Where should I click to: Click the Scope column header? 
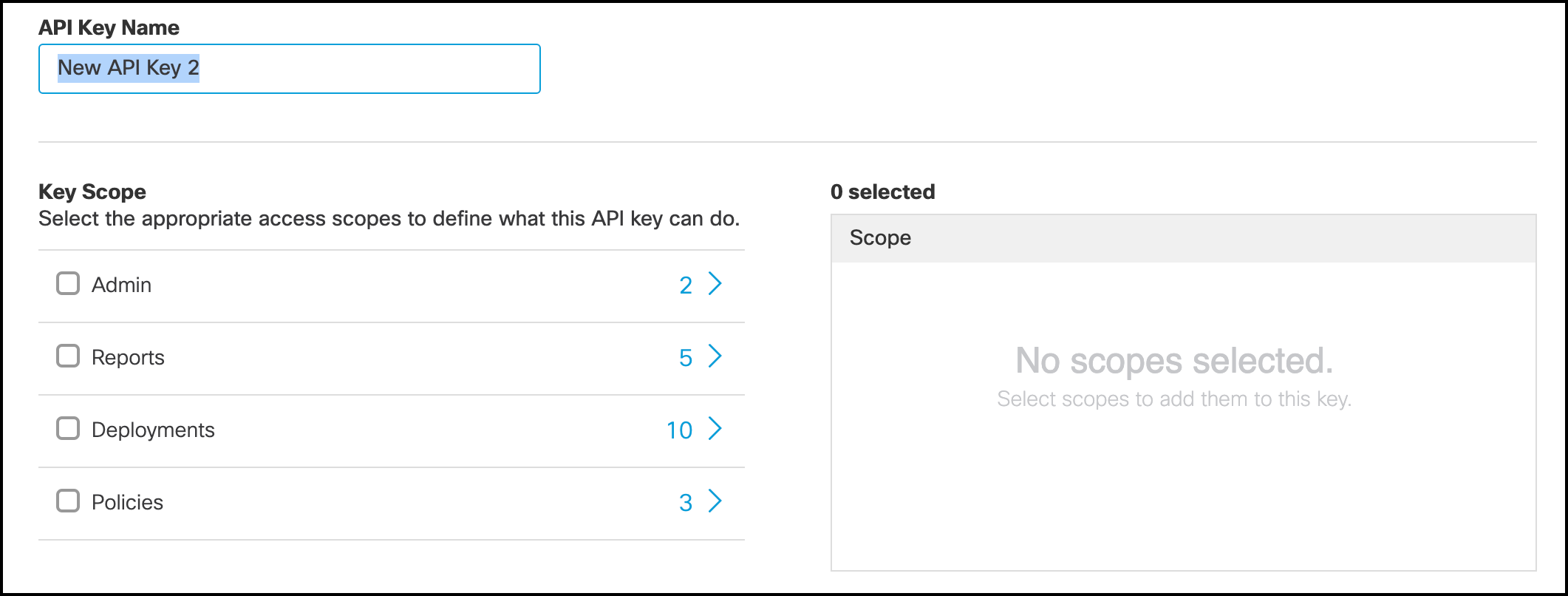pos(880,237)
